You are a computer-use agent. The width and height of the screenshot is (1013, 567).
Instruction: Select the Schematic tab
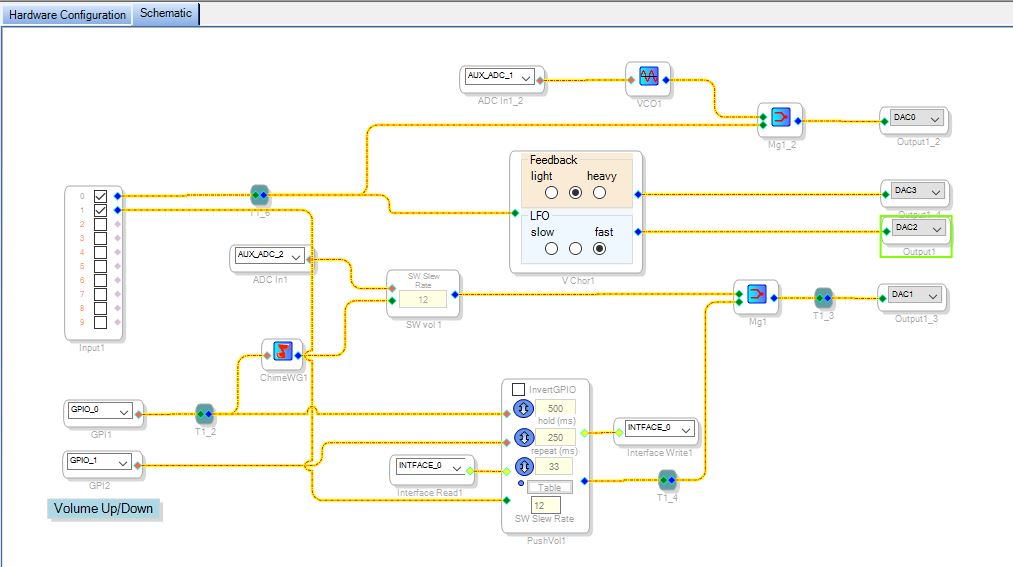[x=166, y=14]
